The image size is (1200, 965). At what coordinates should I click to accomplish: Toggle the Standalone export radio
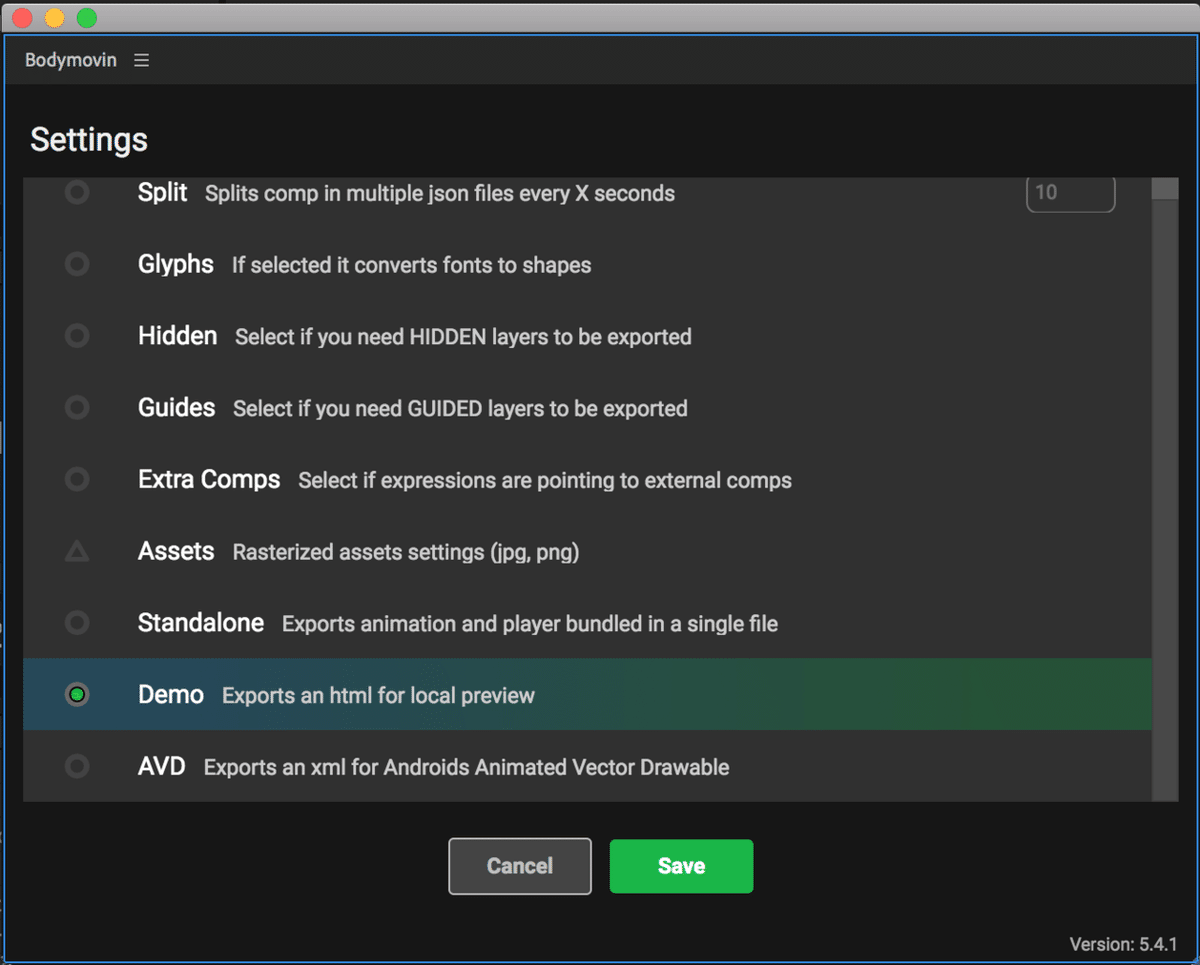point(77,623)
